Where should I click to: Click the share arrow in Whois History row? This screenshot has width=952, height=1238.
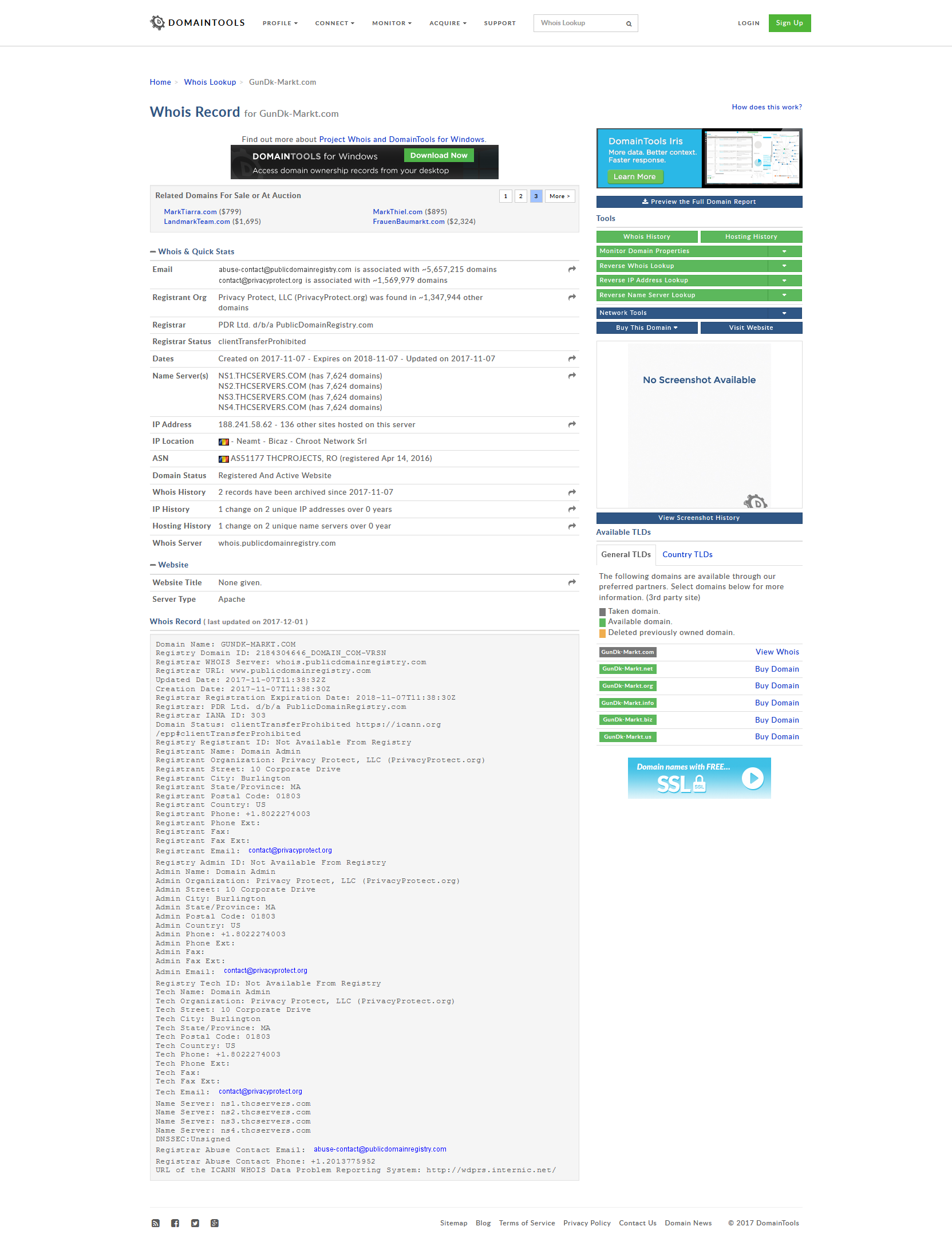tap(571, 492)
